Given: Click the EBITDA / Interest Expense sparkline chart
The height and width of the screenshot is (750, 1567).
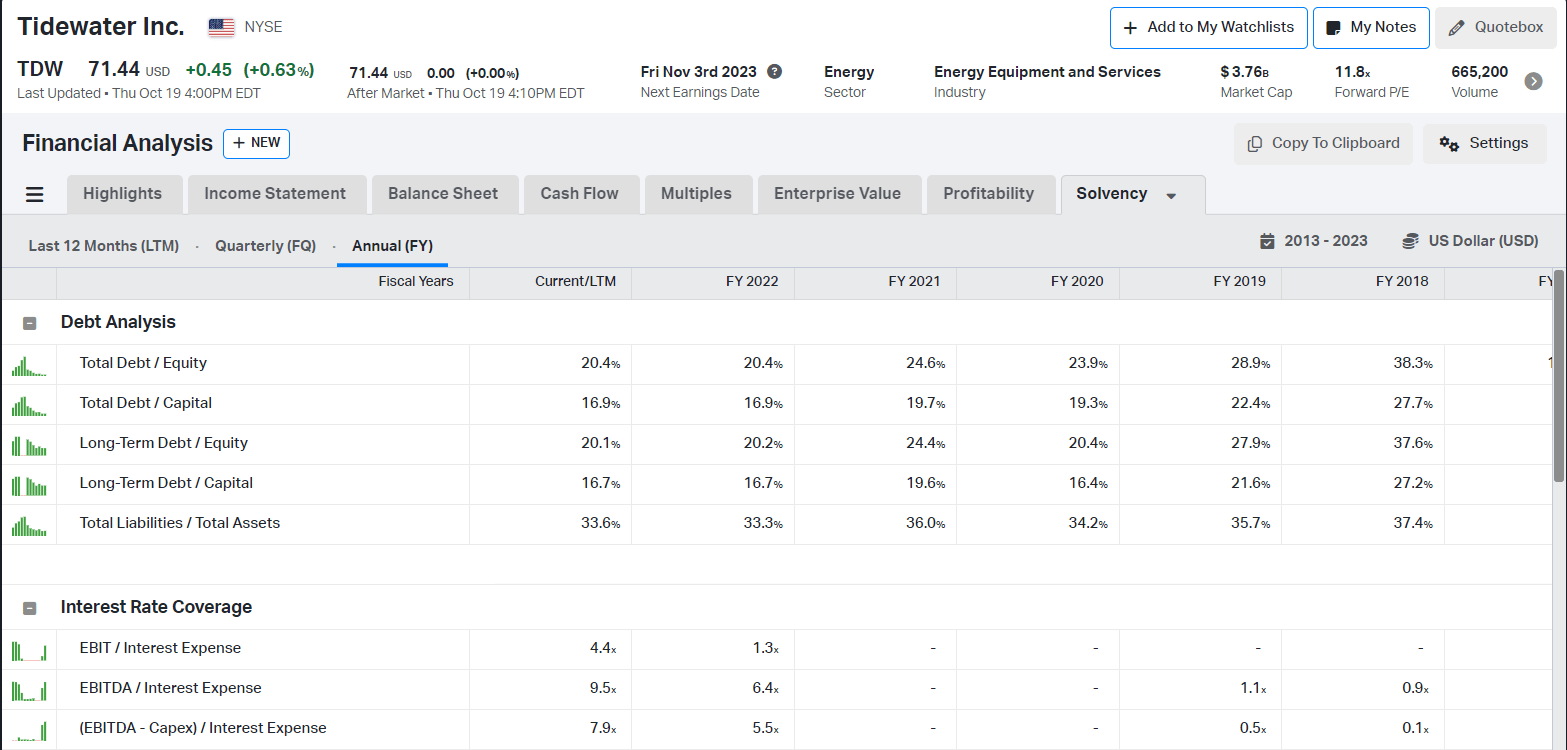Looking at the screenshot, I should 29,690.
